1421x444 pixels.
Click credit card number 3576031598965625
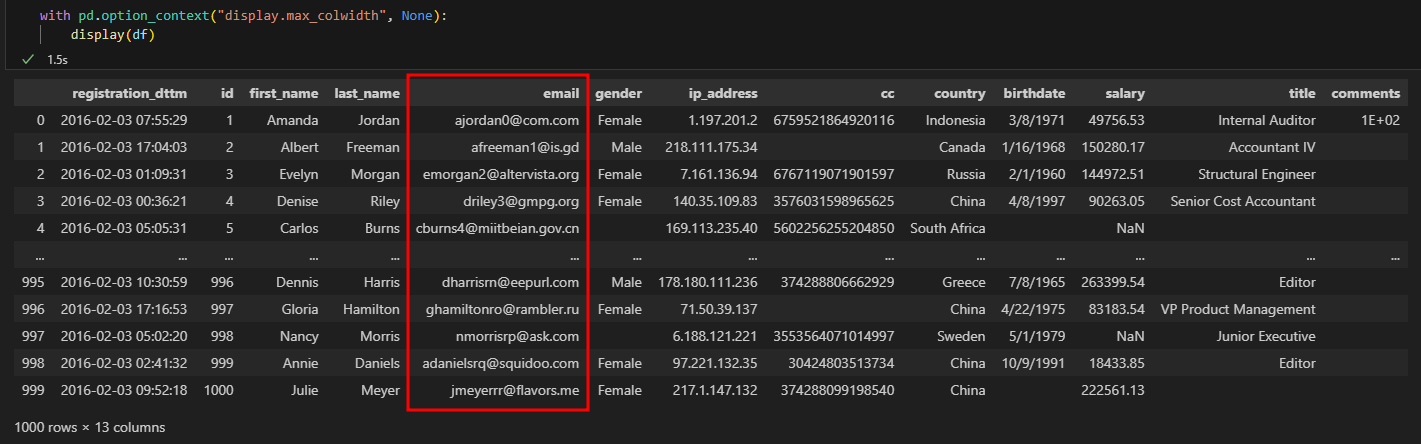[x=835, y=201]
